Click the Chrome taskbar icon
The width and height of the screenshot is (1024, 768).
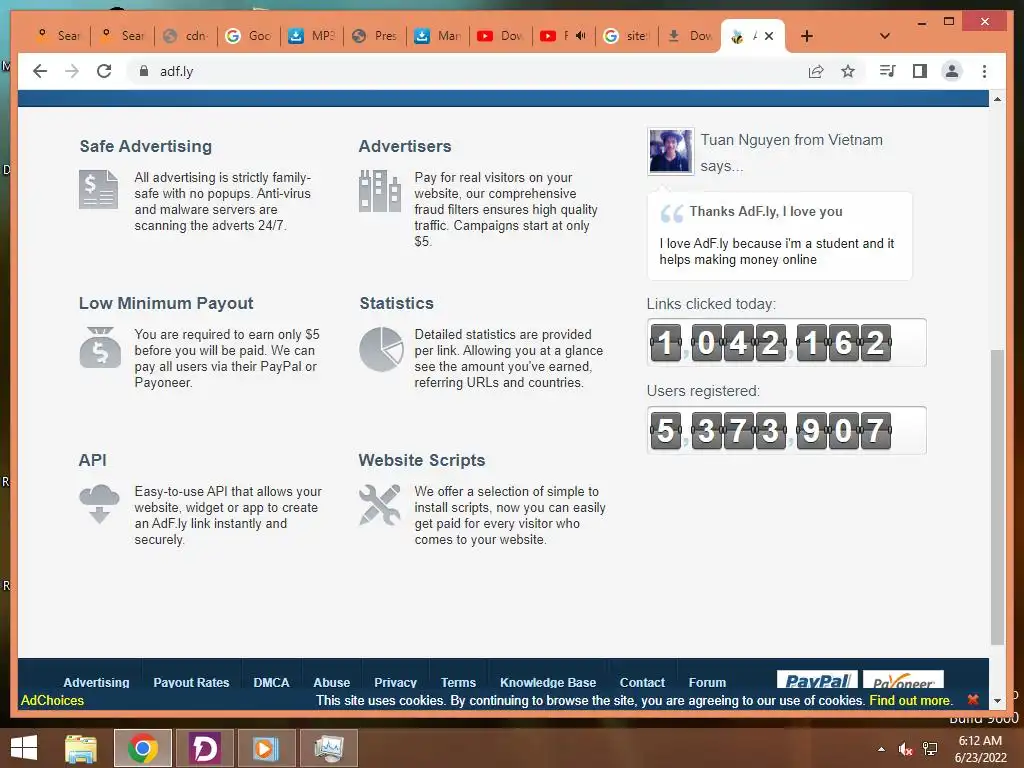point(143,748)
